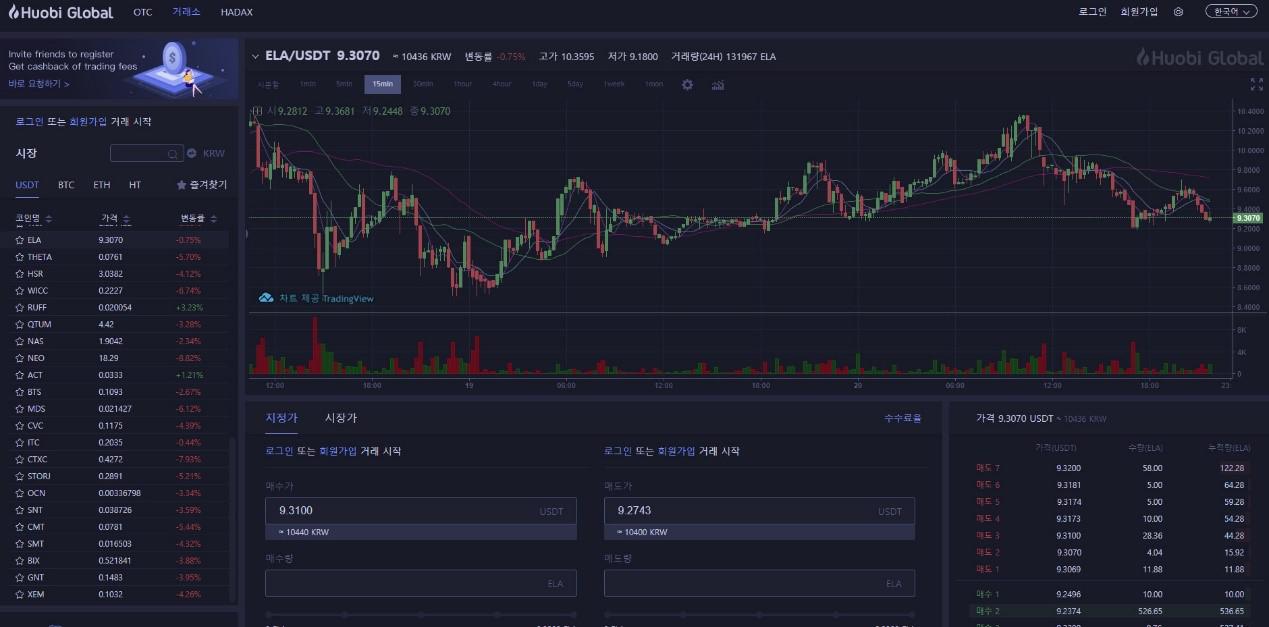Click the 수수료율 fee rate link
1269x627 pixels.
903,418
